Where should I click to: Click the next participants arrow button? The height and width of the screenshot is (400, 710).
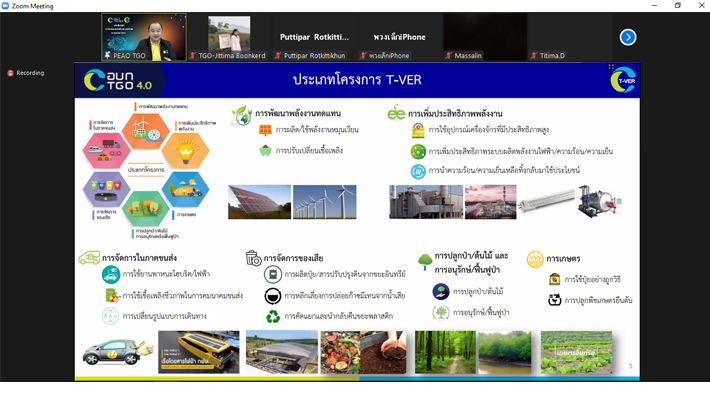[x=628, y=37]
